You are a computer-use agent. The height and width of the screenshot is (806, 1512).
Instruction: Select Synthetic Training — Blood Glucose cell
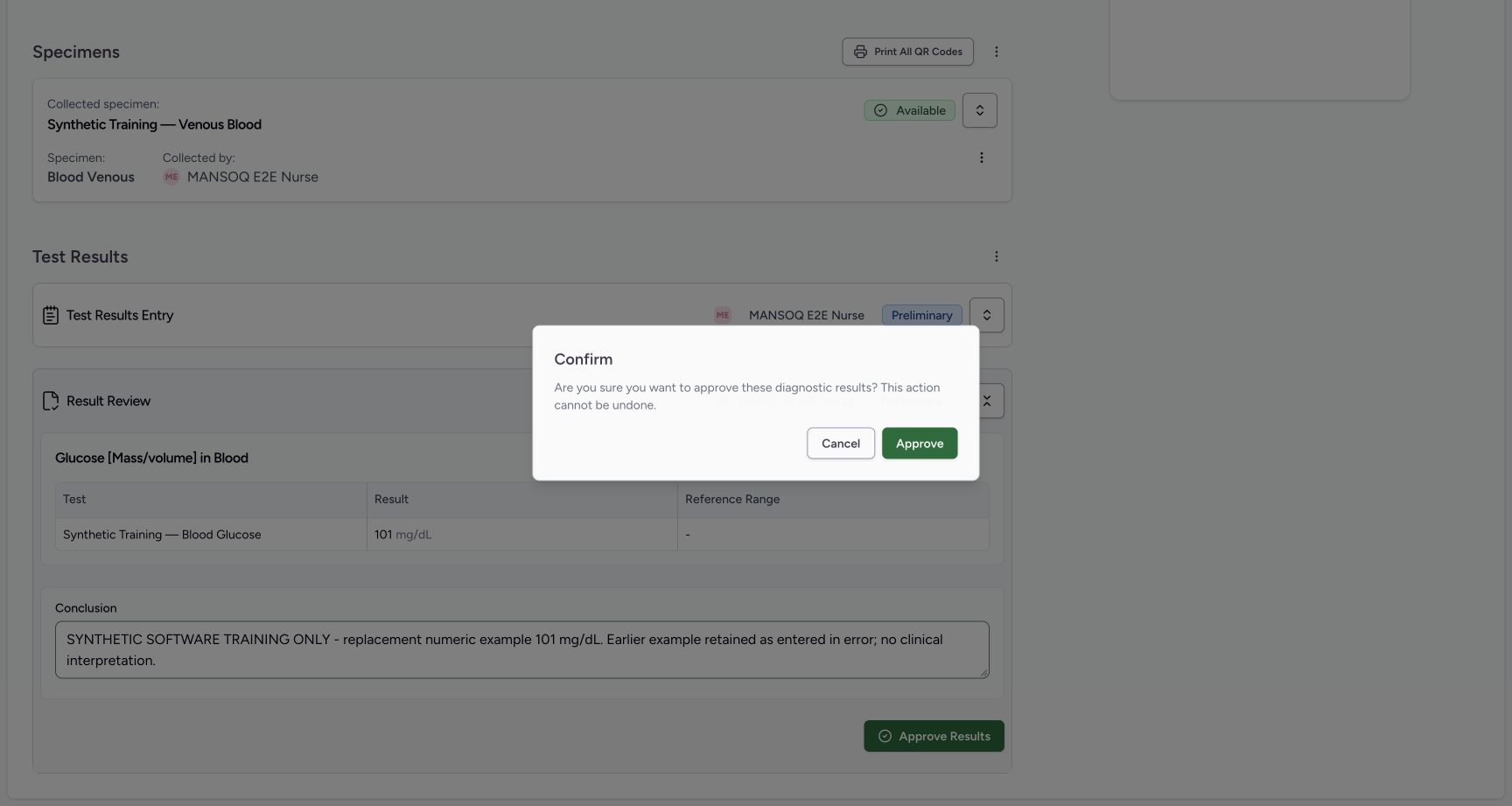211,535
